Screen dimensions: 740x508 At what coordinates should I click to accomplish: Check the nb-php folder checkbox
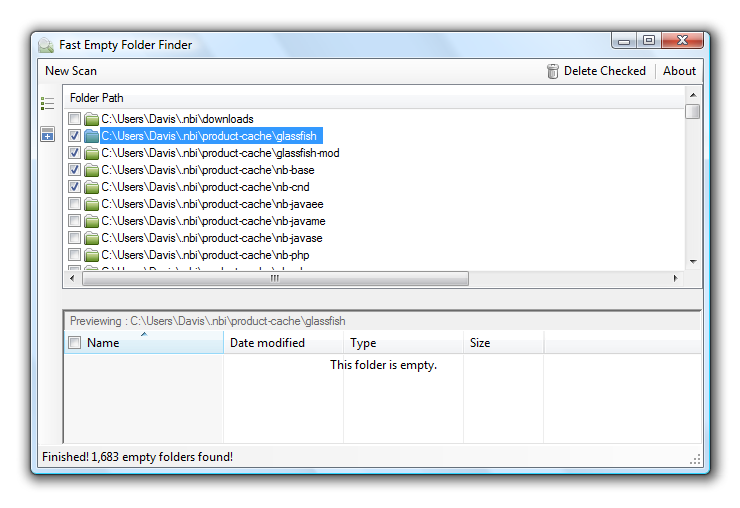[74, 254]
